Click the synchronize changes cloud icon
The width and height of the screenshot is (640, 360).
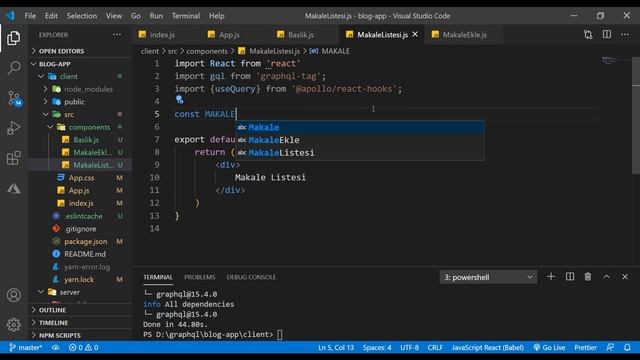[x=56, y=347]
